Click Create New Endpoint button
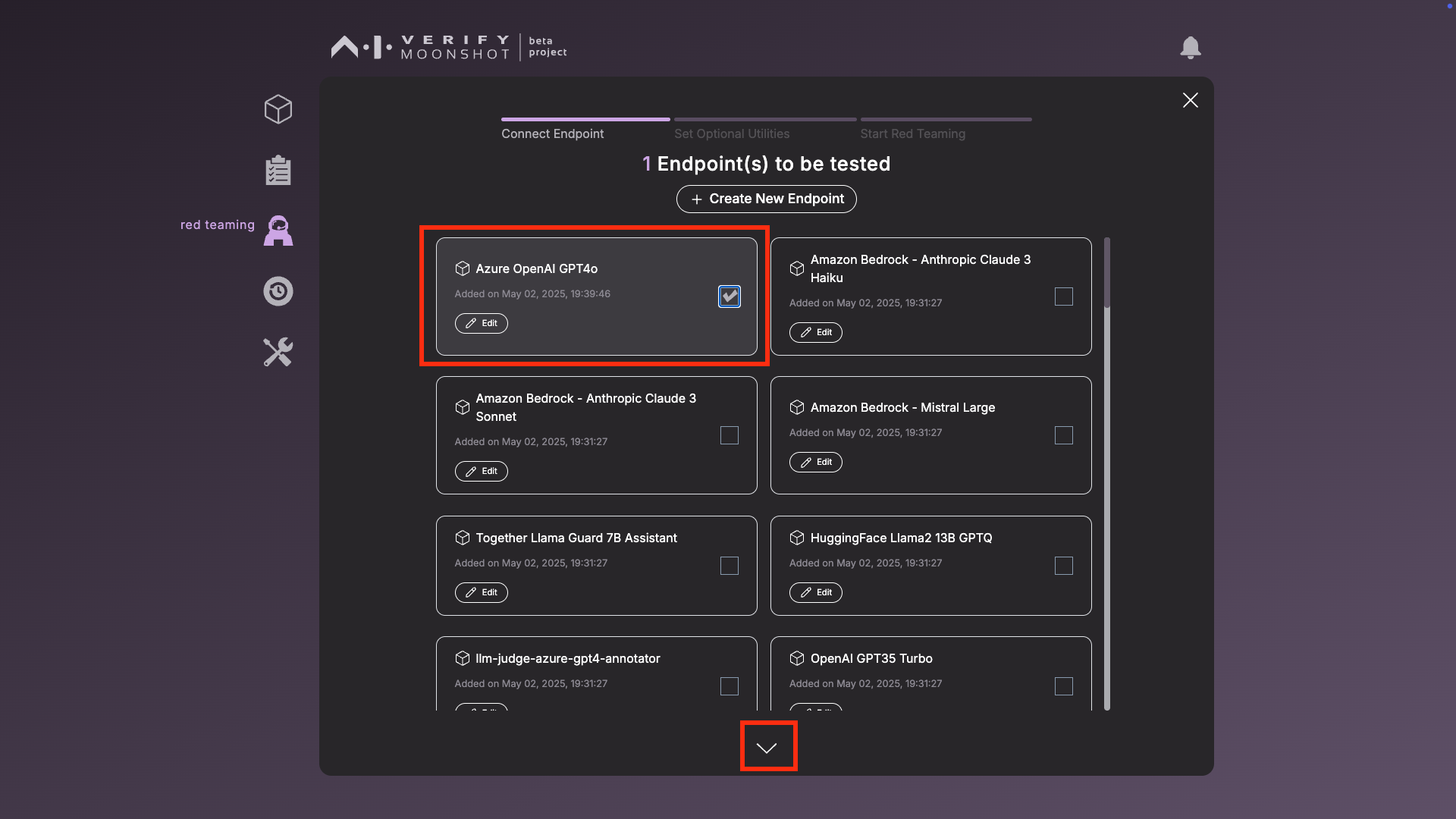1456x819 pixels. 767,199
